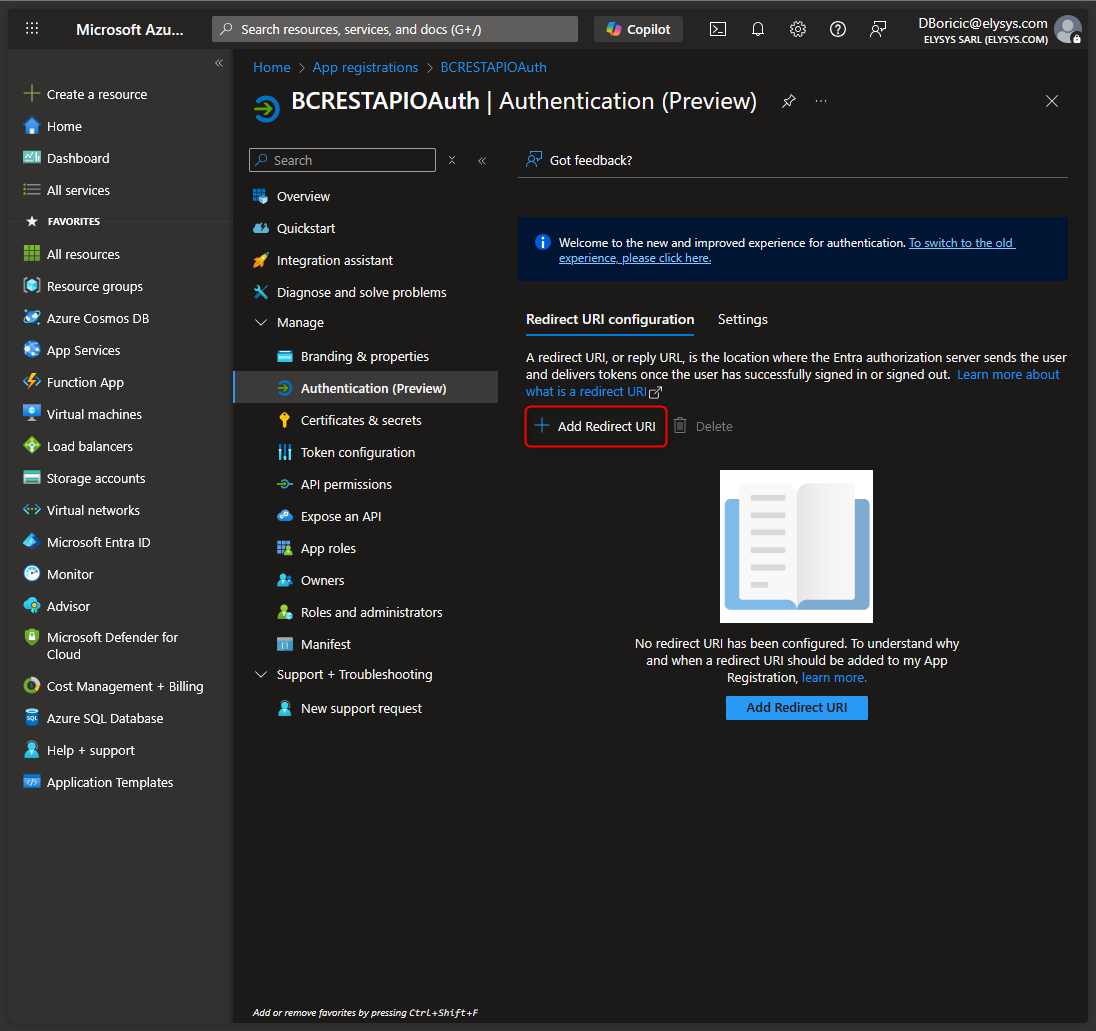Click the Copilot button
Image resolution: width=1096 pixels, height=1031 pixels.
[x=639, y=29]
